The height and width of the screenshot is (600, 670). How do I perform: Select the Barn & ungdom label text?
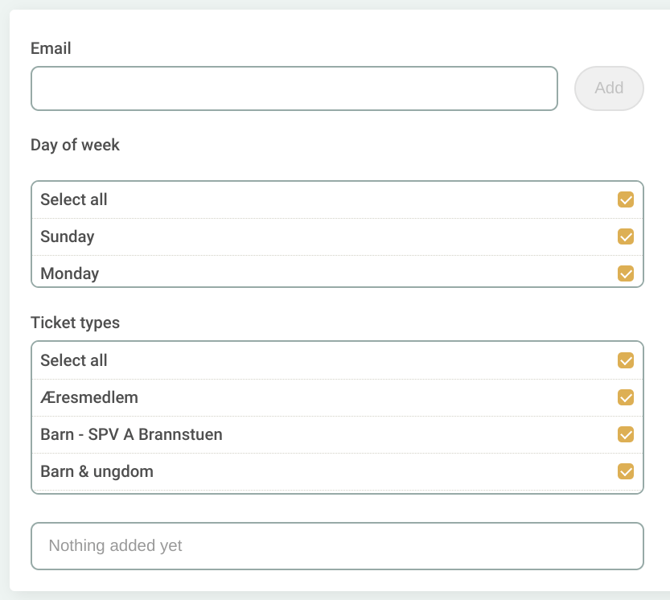pos(97,471)
